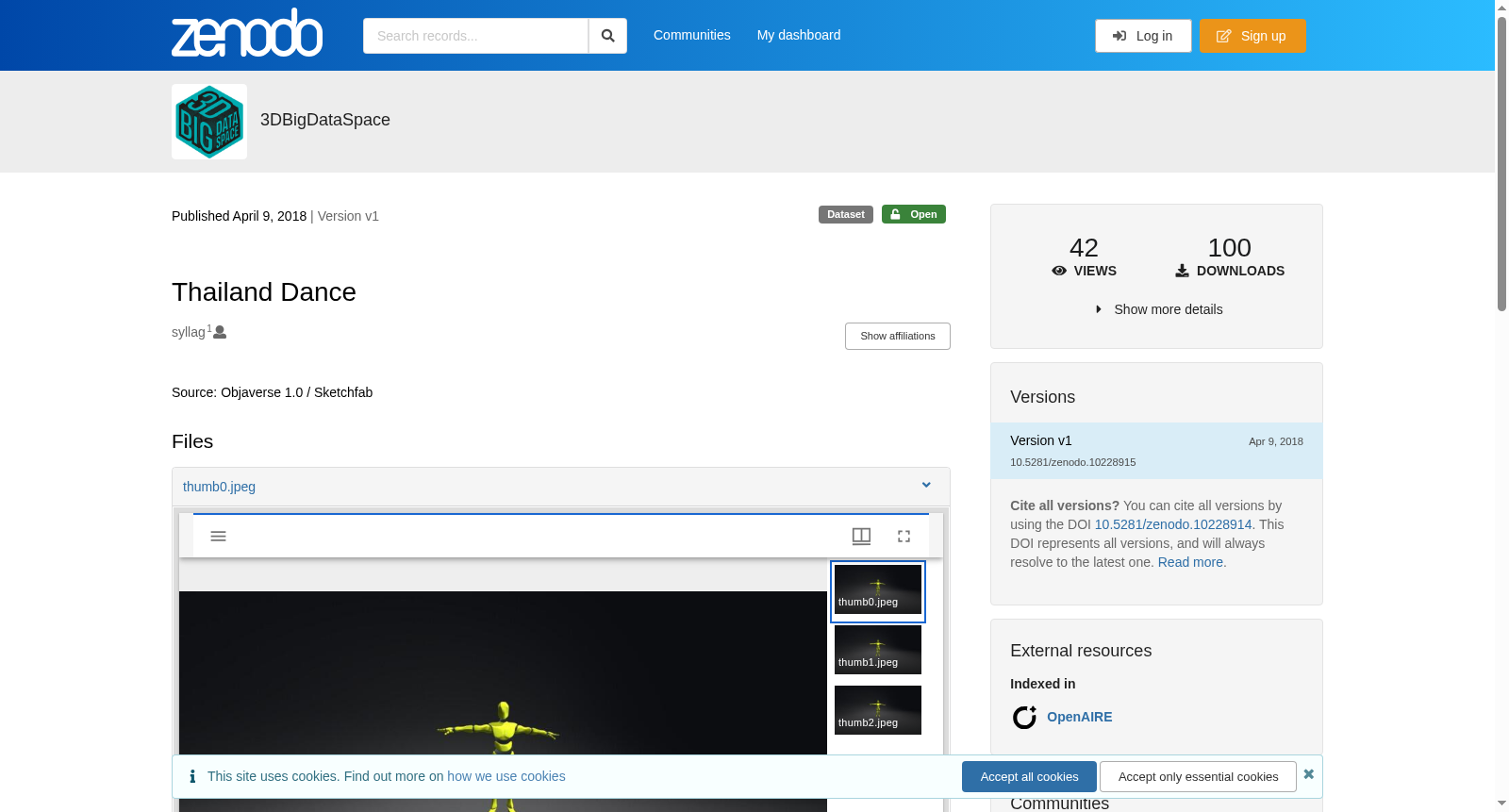Open the file previewer hamburger menu

(x=218, y=536)
